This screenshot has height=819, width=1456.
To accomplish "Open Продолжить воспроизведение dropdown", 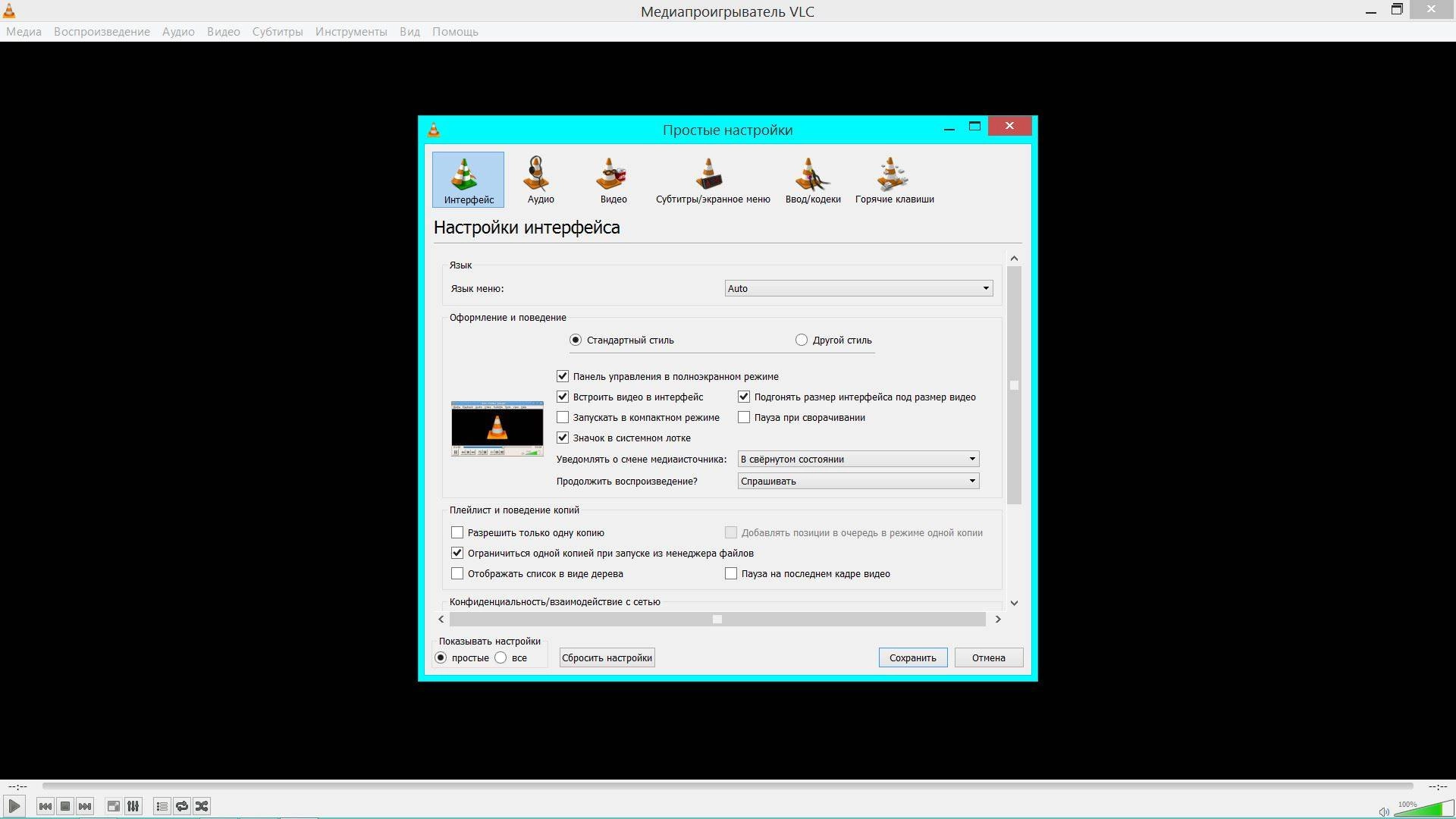I will 858,481.
